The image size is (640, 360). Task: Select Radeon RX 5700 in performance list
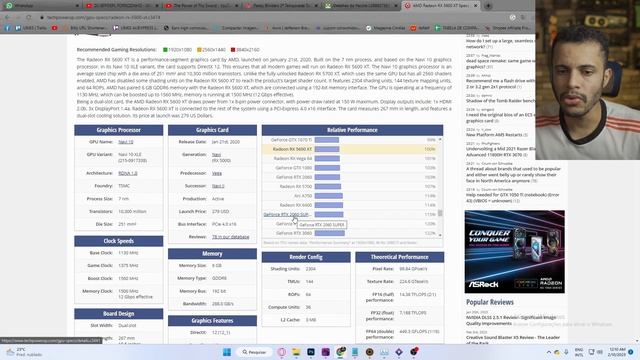pos(296,187)
